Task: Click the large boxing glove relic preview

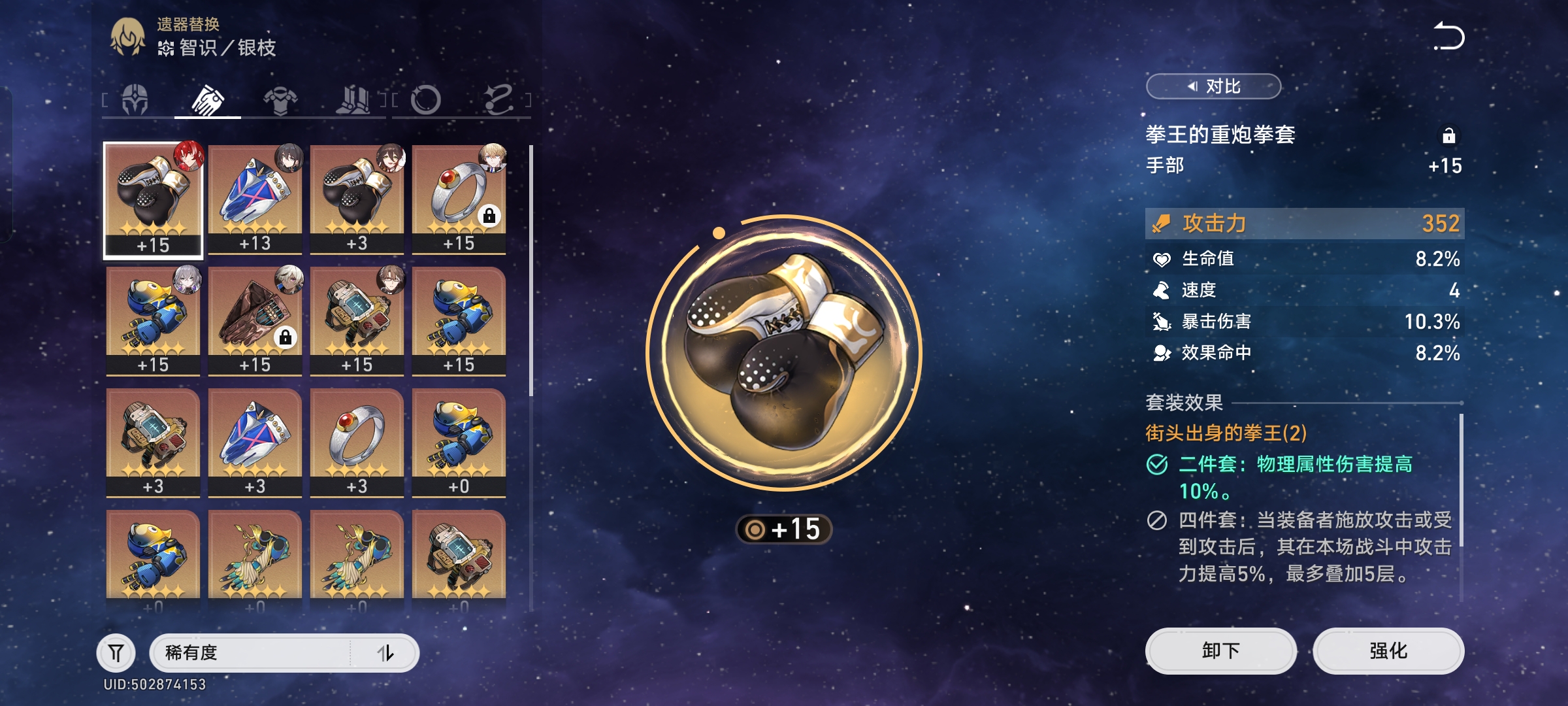Action: pos(784,353)
